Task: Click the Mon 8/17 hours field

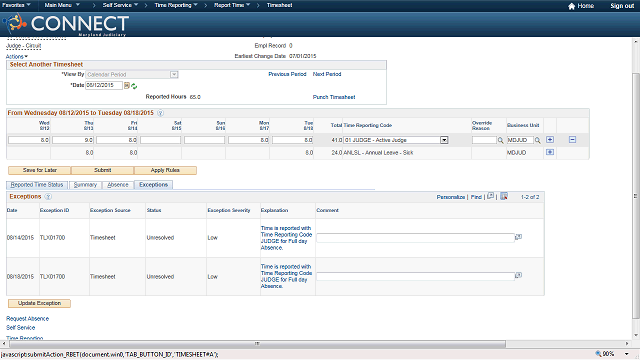Action: coord(249,140)
